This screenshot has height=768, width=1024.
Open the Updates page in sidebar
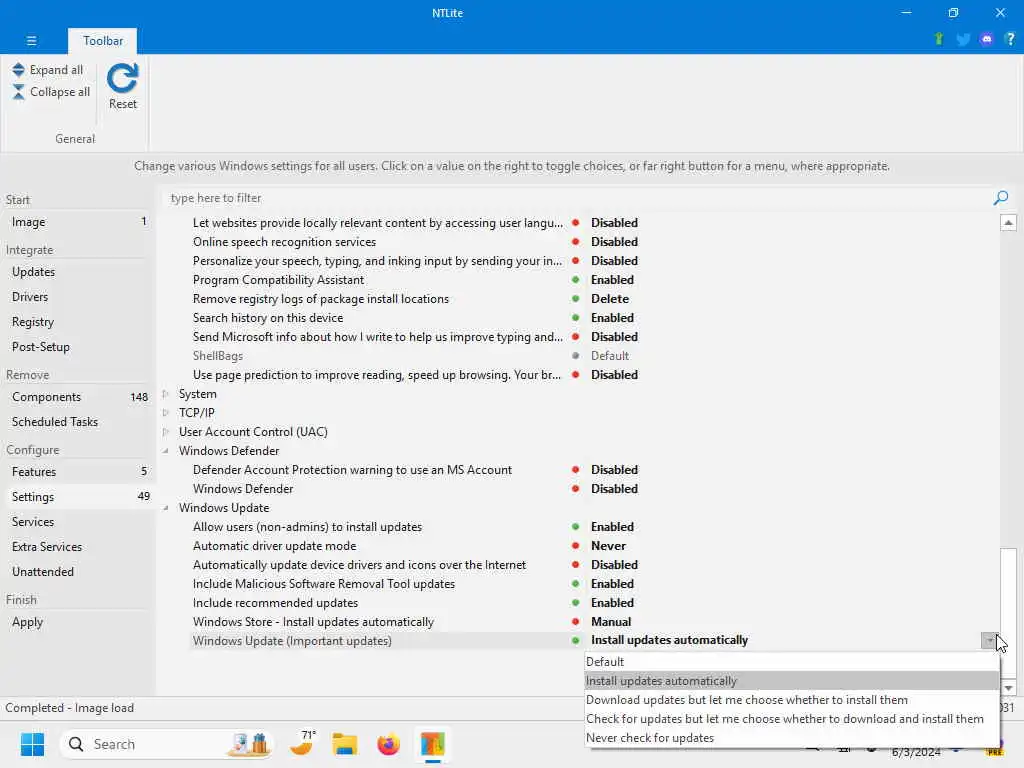(x=33, y=272)
